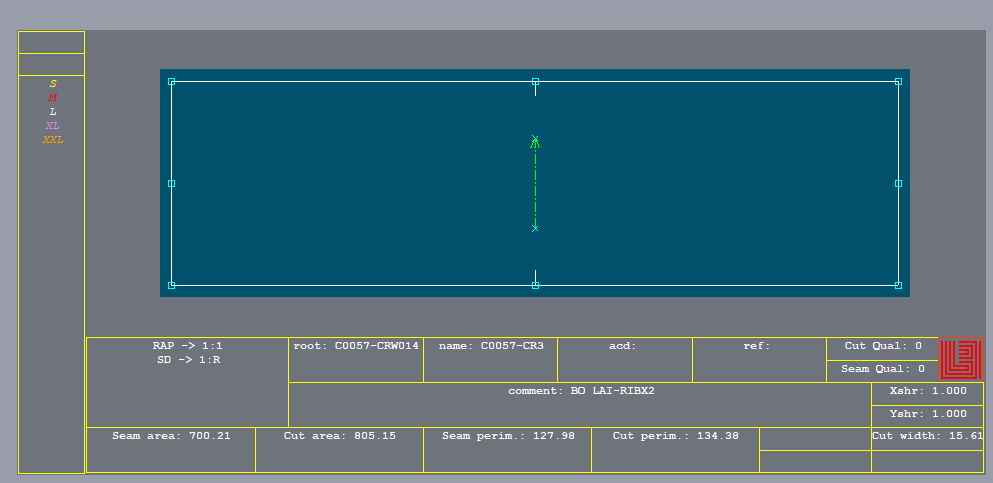Choose size XL in the size list
The image size is (993, 483).
(x=53, y=126)
